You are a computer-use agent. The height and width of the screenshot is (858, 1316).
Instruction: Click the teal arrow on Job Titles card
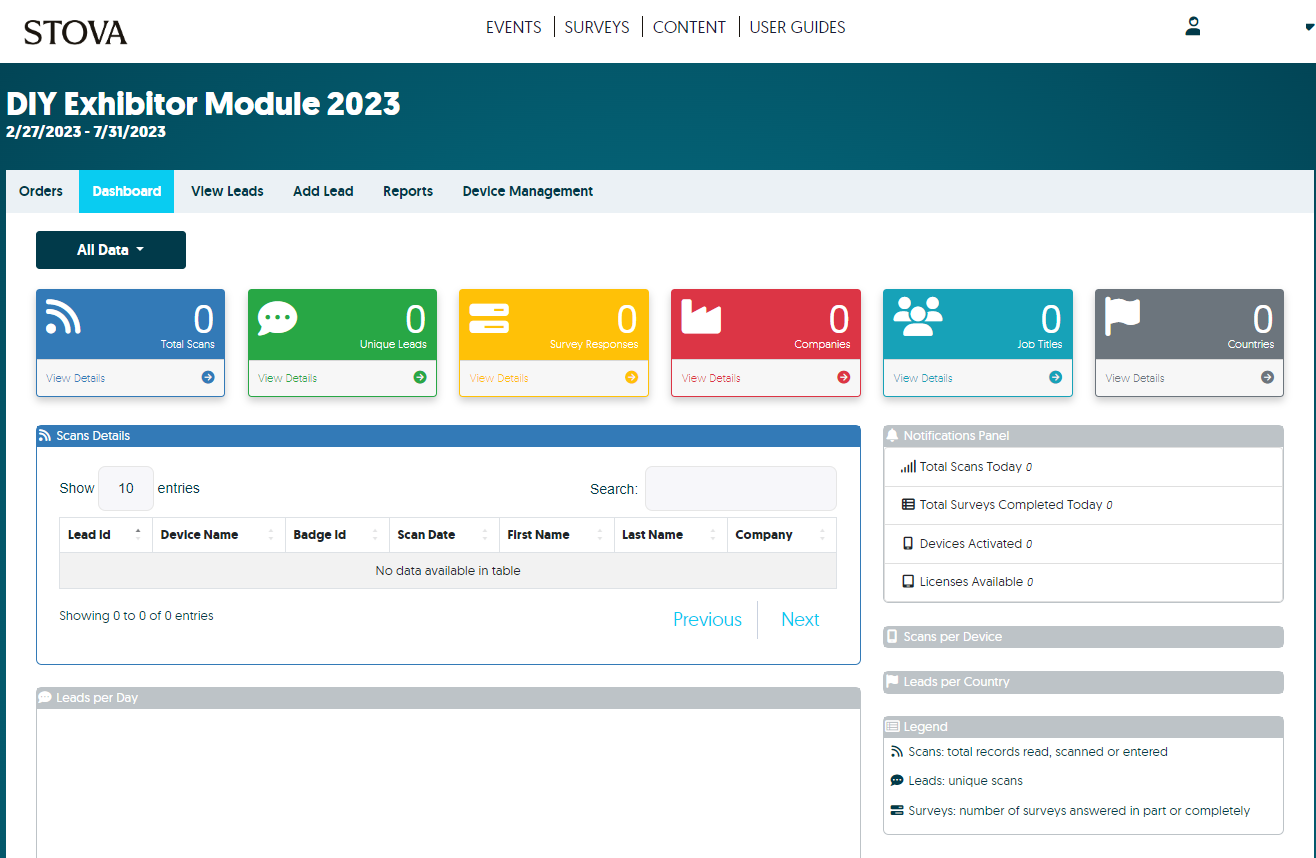tap(1056, 377)
